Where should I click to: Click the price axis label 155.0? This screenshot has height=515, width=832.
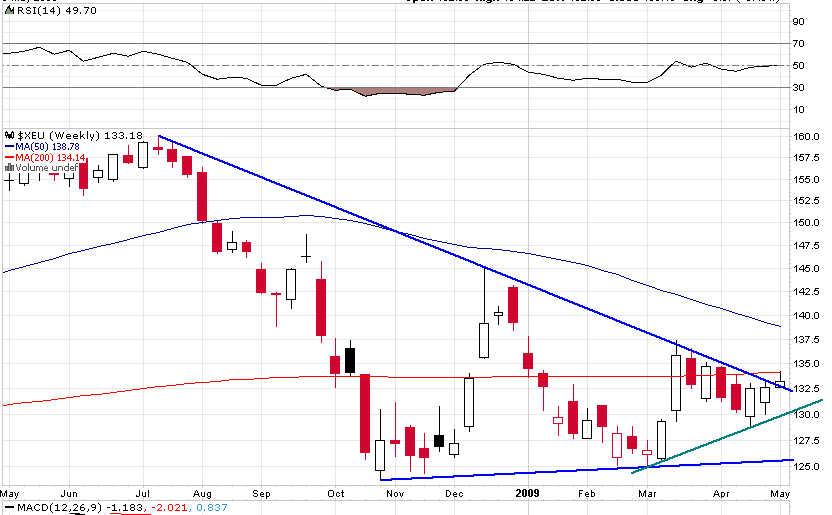(807, 180)
